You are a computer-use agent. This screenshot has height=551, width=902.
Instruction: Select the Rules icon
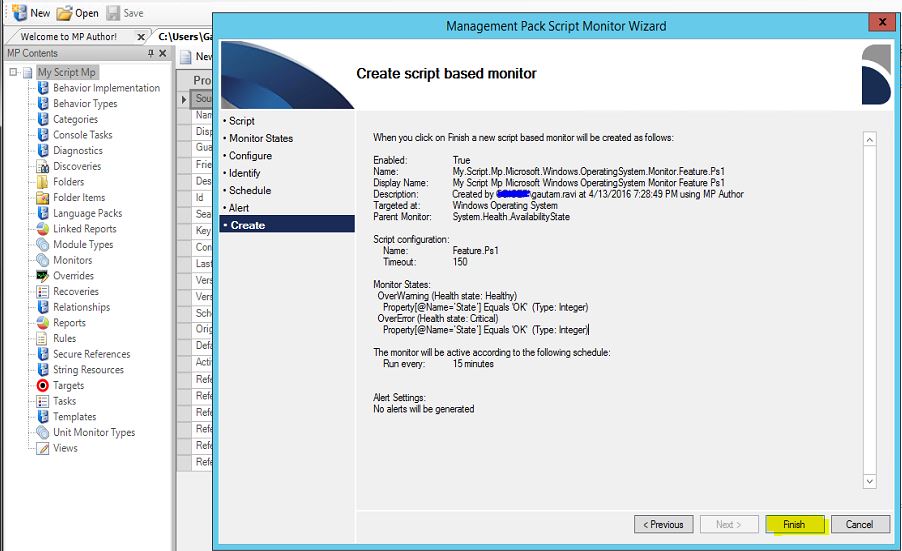(x=43, y=338)
